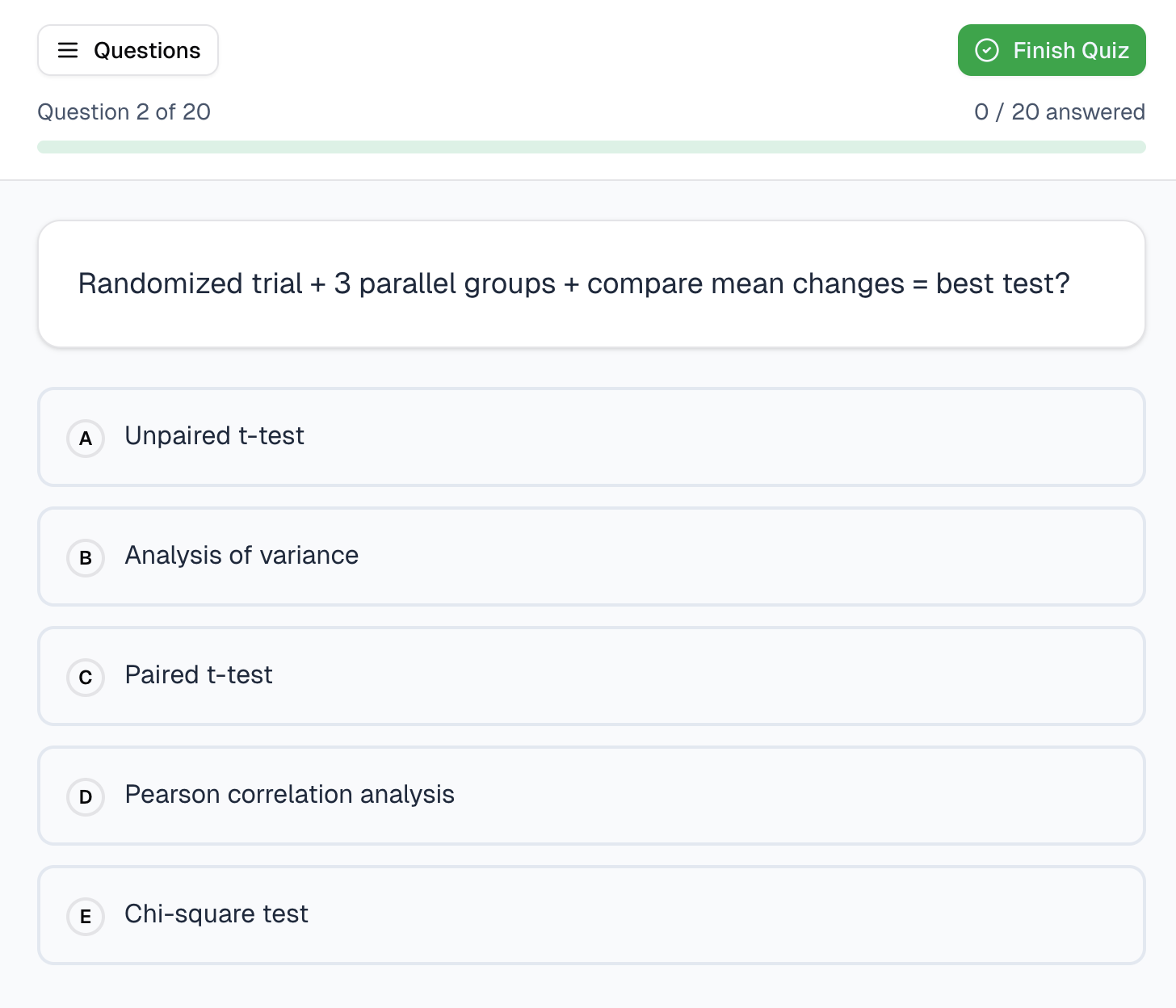Select the 'Analysis of variance' answer row
Image resolution: width=1176 pixels, height=1008 pixels.
pyautogui.click(x=591, y=556)
